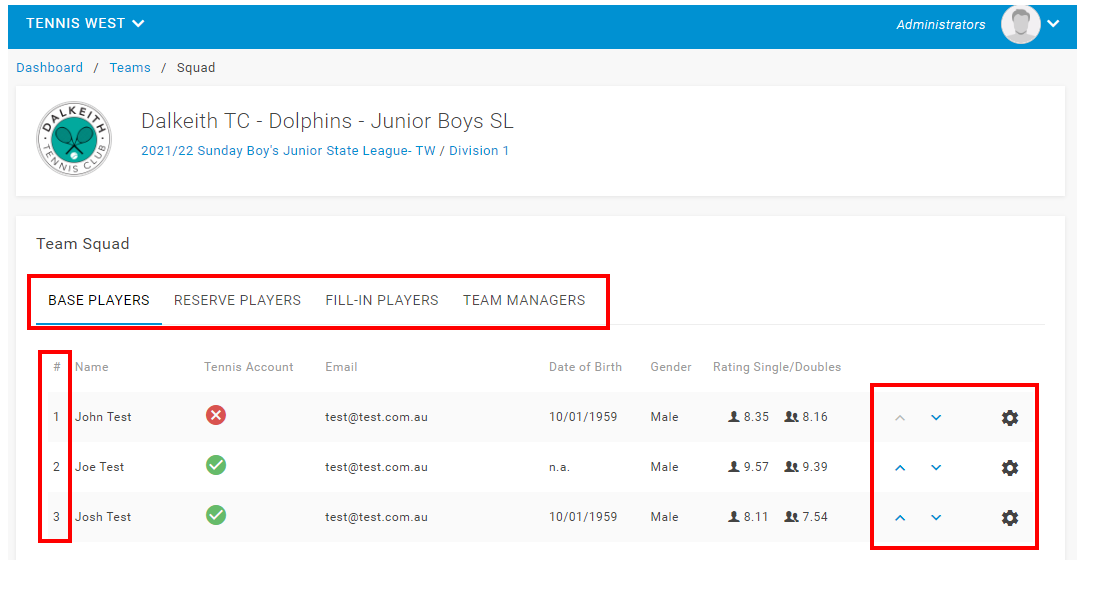This screenshot has height=601, width=1095.
Task: Click the Dalkeith Tennis Club logo
Action: coord(73,139)
